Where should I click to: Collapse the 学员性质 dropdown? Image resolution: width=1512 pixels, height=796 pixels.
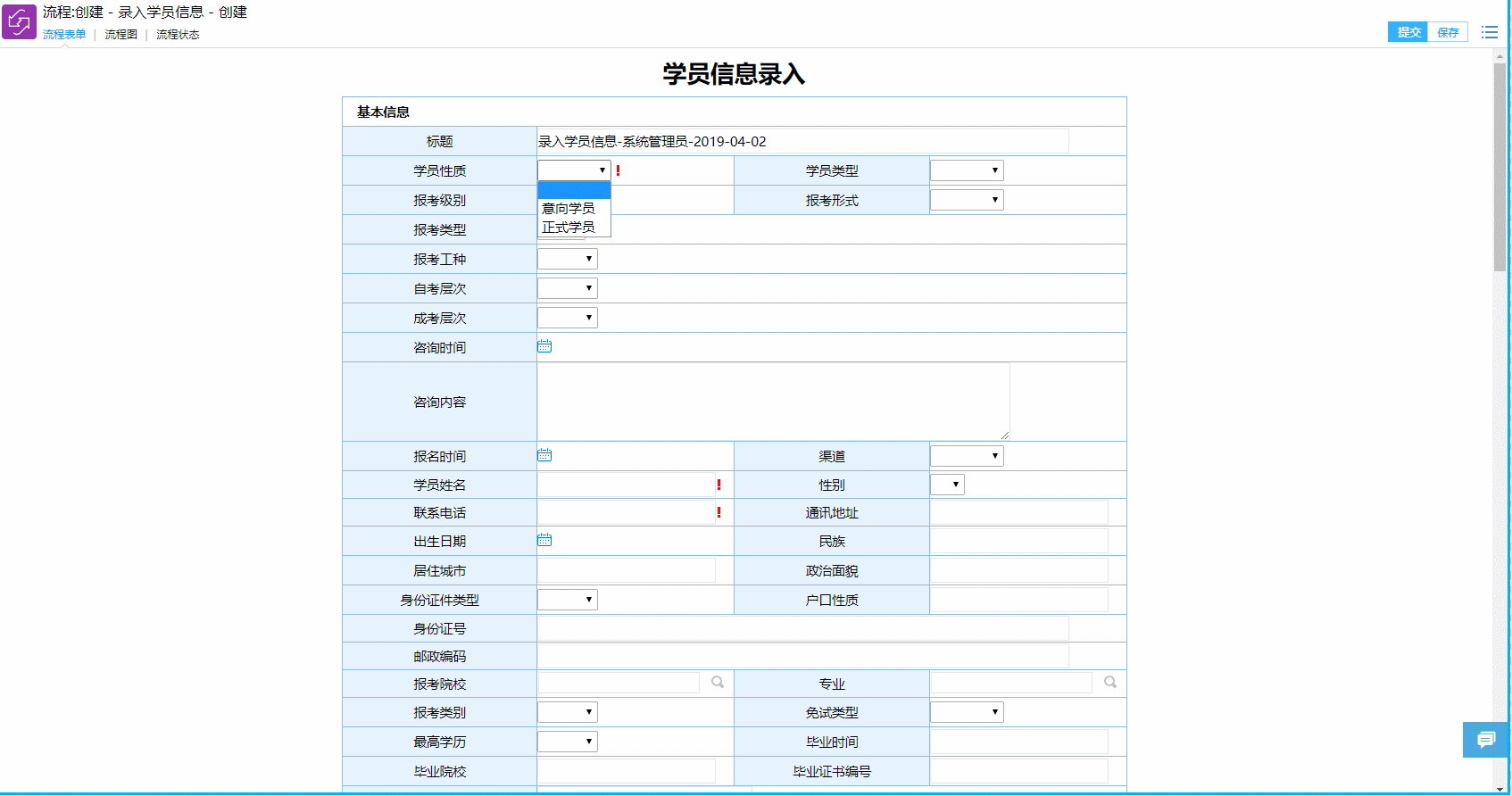(x=574, y=170)
